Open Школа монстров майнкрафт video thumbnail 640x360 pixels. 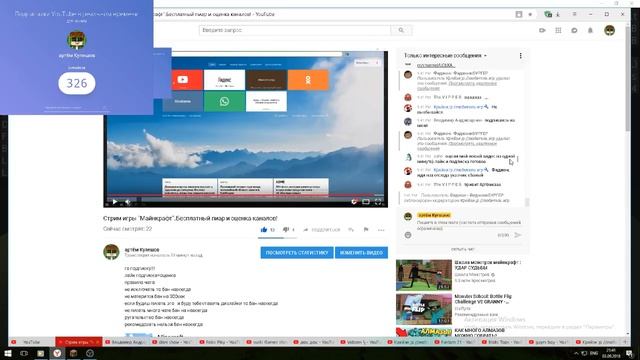[x=424, y=275]
